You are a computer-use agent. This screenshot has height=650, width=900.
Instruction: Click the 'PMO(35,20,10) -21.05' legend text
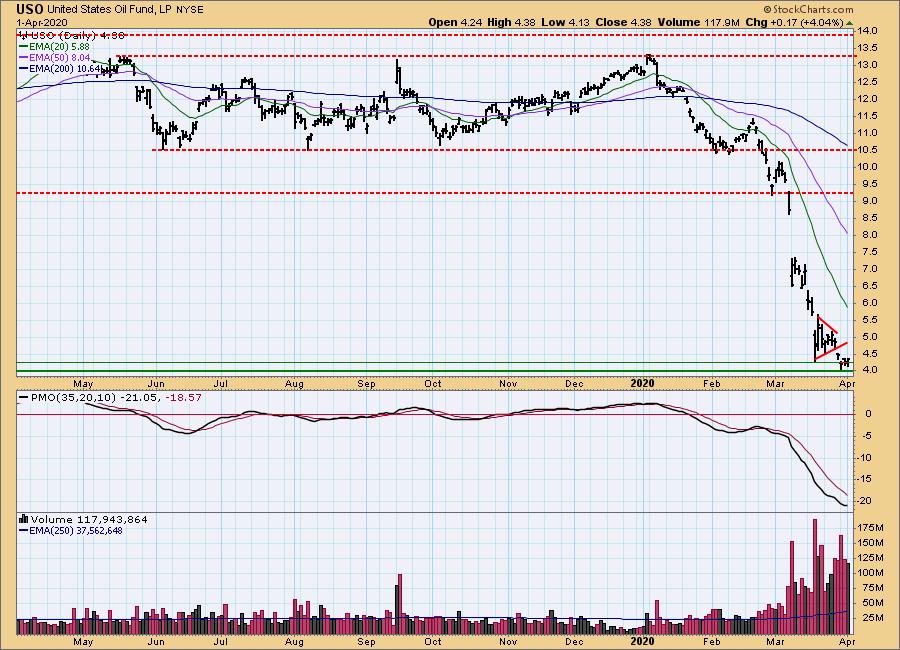point(96,397)
